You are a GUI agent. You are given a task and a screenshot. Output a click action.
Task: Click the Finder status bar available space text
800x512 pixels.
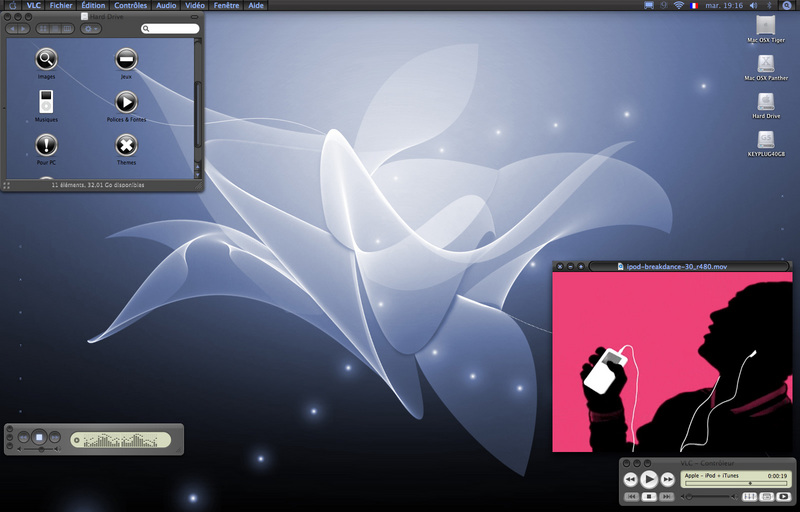(98, 185)
